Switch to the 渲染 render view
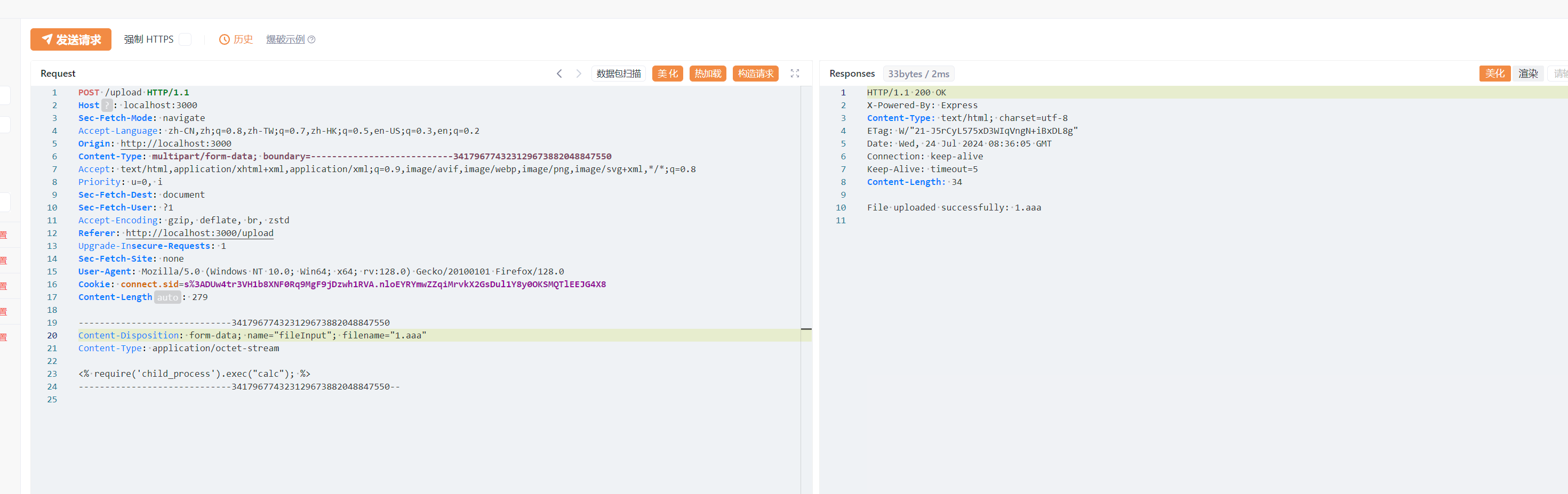Image resolution: width=1568 pixels, height=494 pixels. pyautogui.click(x=1528, y=74)
